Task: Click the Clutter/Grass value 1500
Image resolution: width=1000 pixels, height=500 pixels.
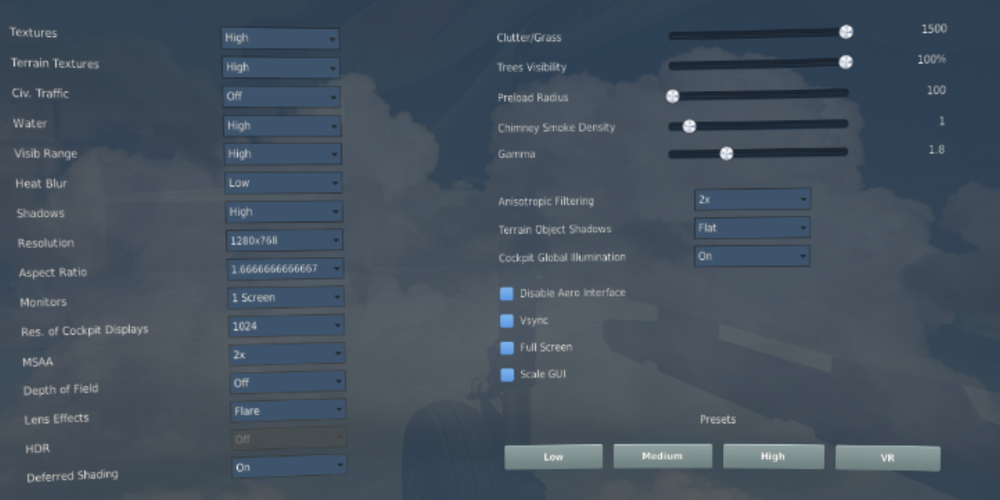Action: coord(934,29)
